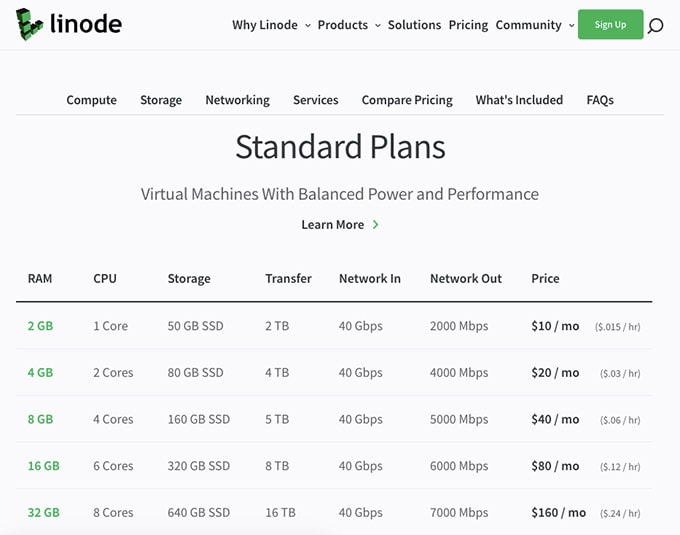Click the ($.12 / hr) hourly rate

click(x=620, y=467)
